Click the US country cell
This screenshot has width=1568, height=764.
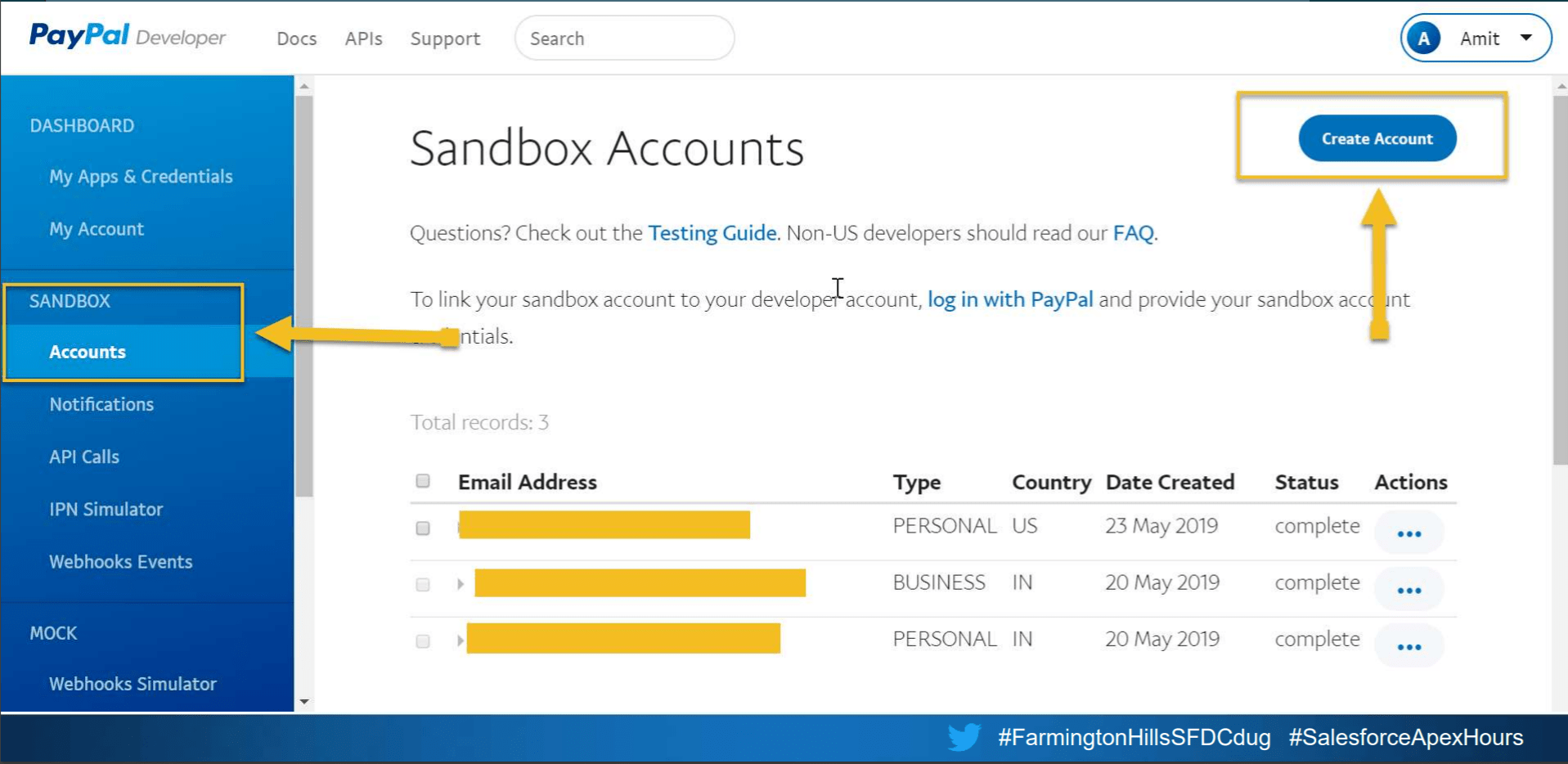[x=1025, y=526]
